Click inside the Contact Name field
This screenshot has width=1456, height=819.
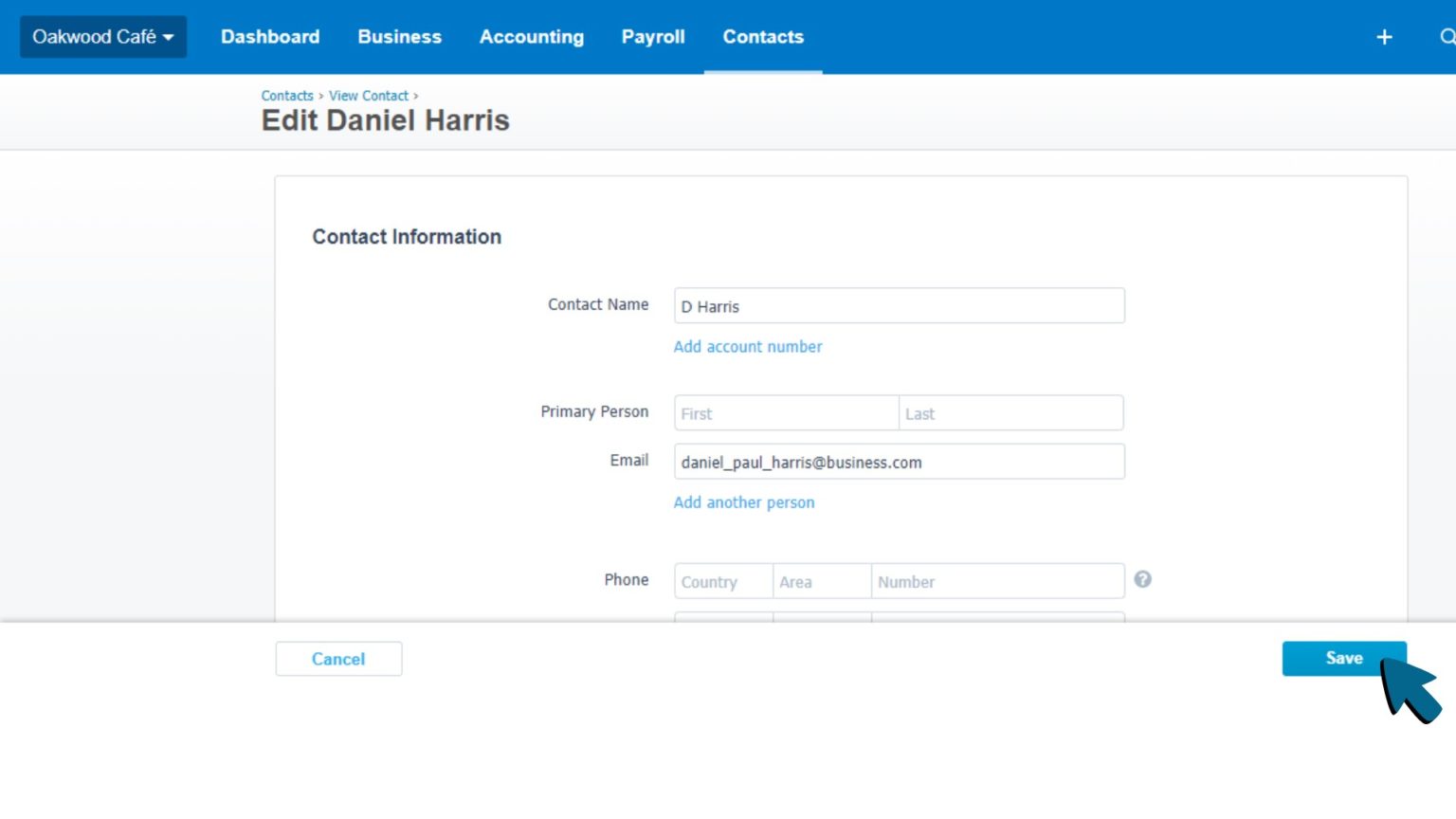(898, 305)
